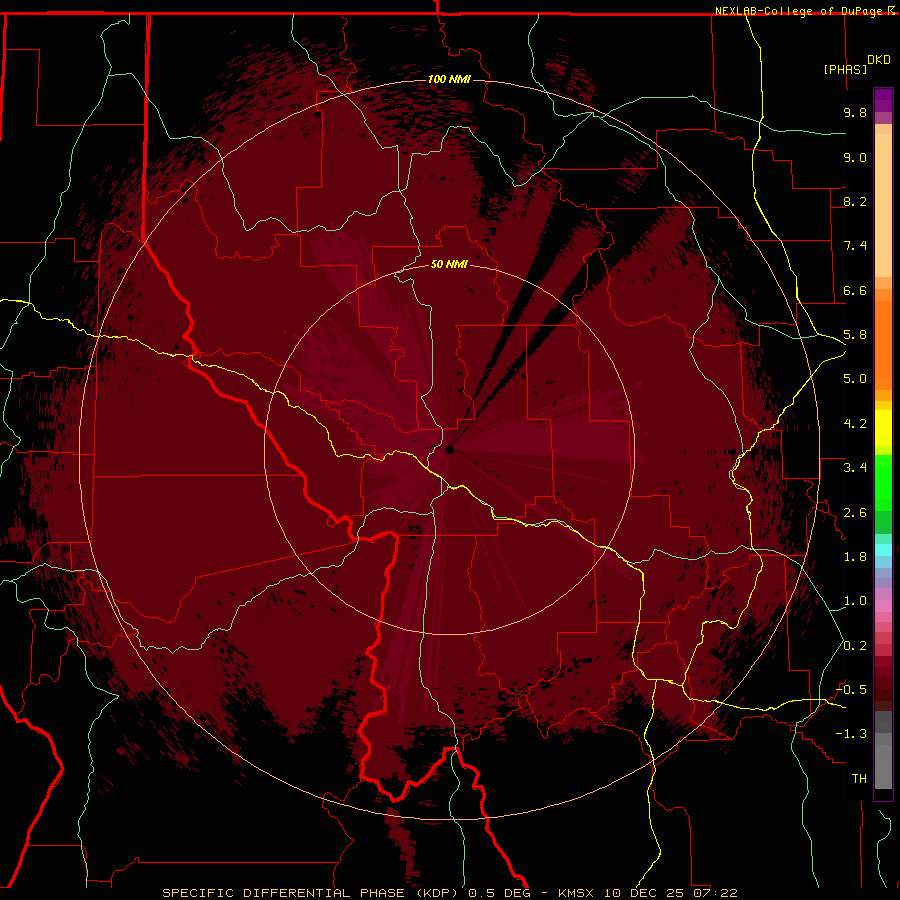The height and width of the screenshot is (900, 900).
Task: Click the [PHAS] label near the color scale
Action: [x=845, y=69]
